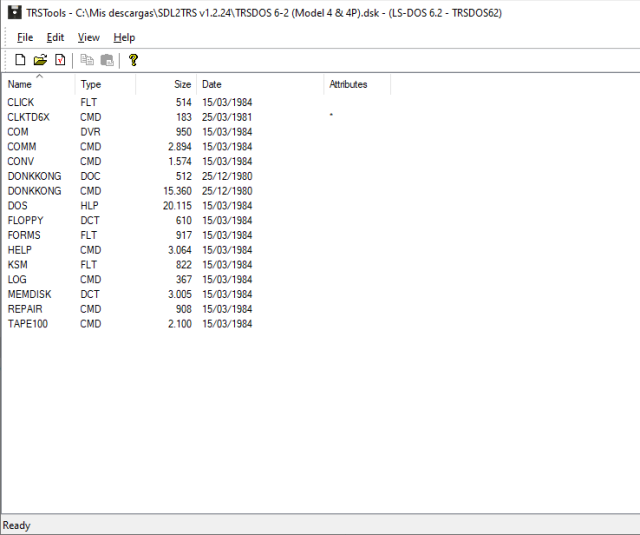This screenshot has height=535, width=640.
Task: Select the KSM file
Action: [18, 265]
